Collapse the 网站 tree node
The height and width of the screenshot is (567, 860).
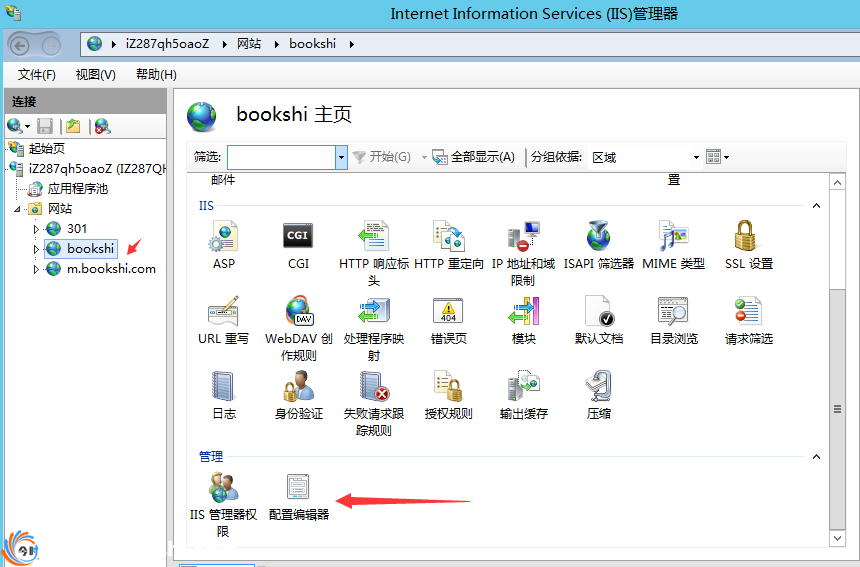17,209
